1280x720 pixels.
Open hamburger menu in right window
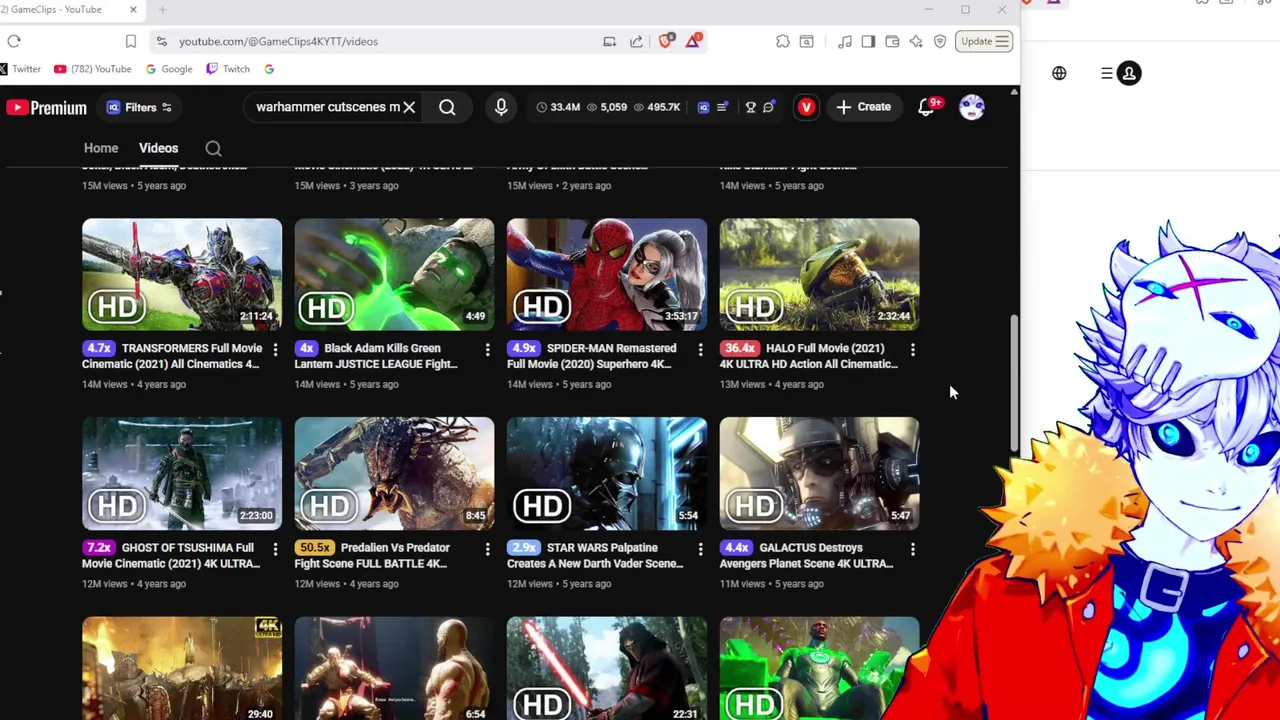pyautogui.click(x=1107, y=73)
